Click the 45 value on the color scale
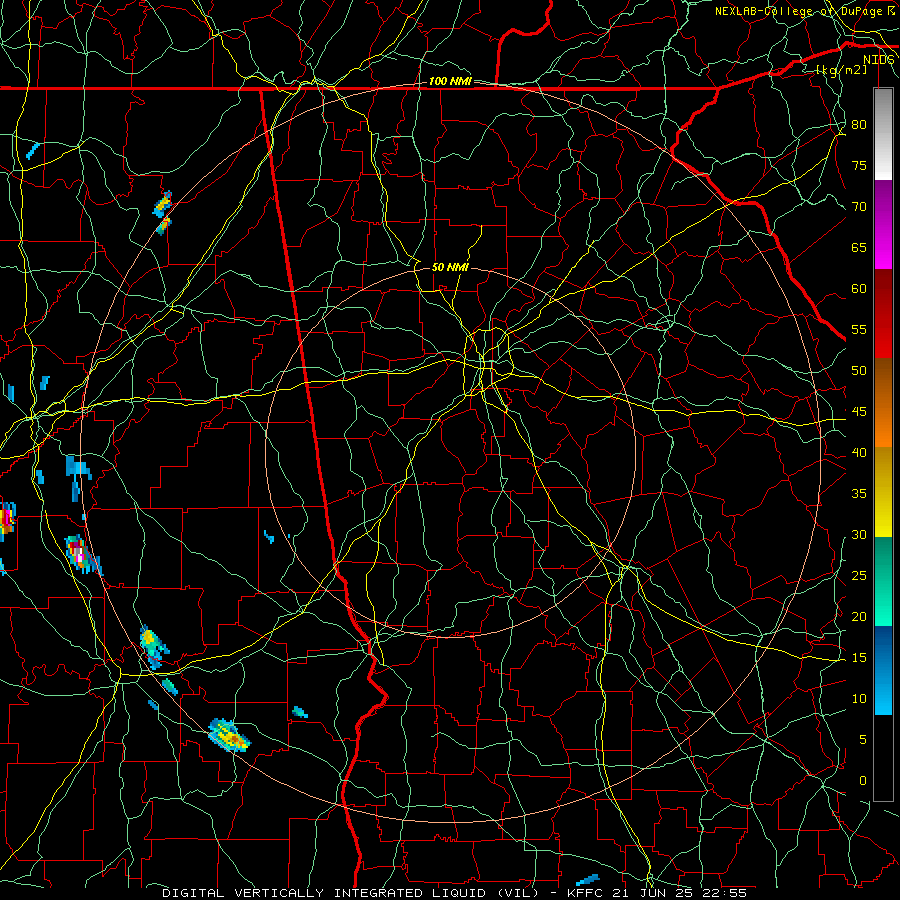This screenshot has width=900, height=900. click(x=859, y=412)
